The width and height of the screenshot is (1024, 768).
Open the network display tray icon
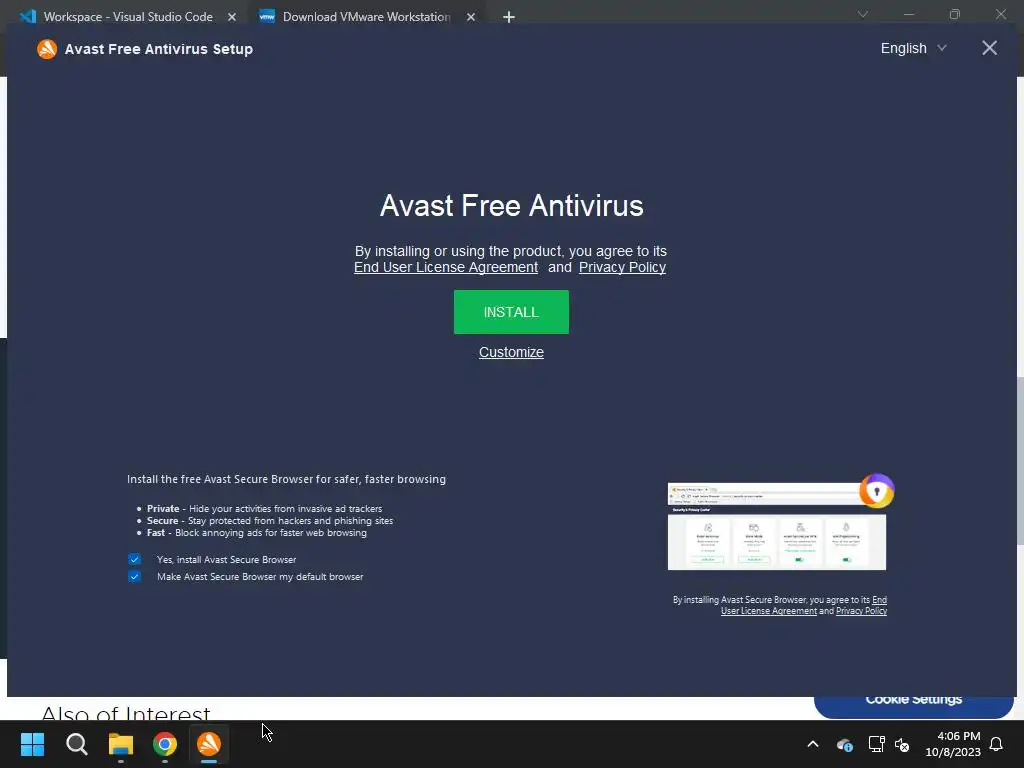point(876,744)
